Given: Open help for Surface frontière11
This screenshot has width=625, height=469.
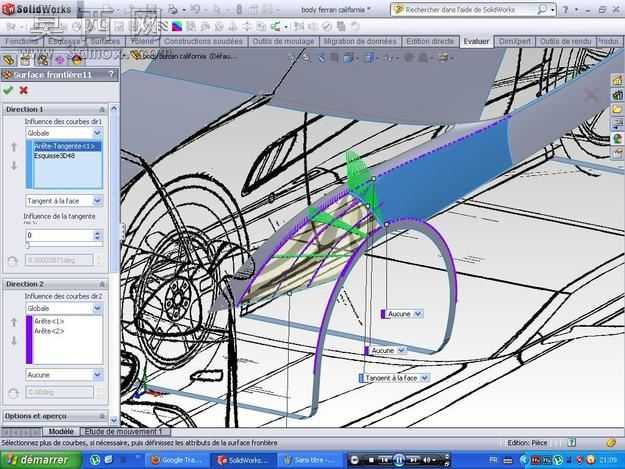Looking at the screenshot, I should coord(111,75).
